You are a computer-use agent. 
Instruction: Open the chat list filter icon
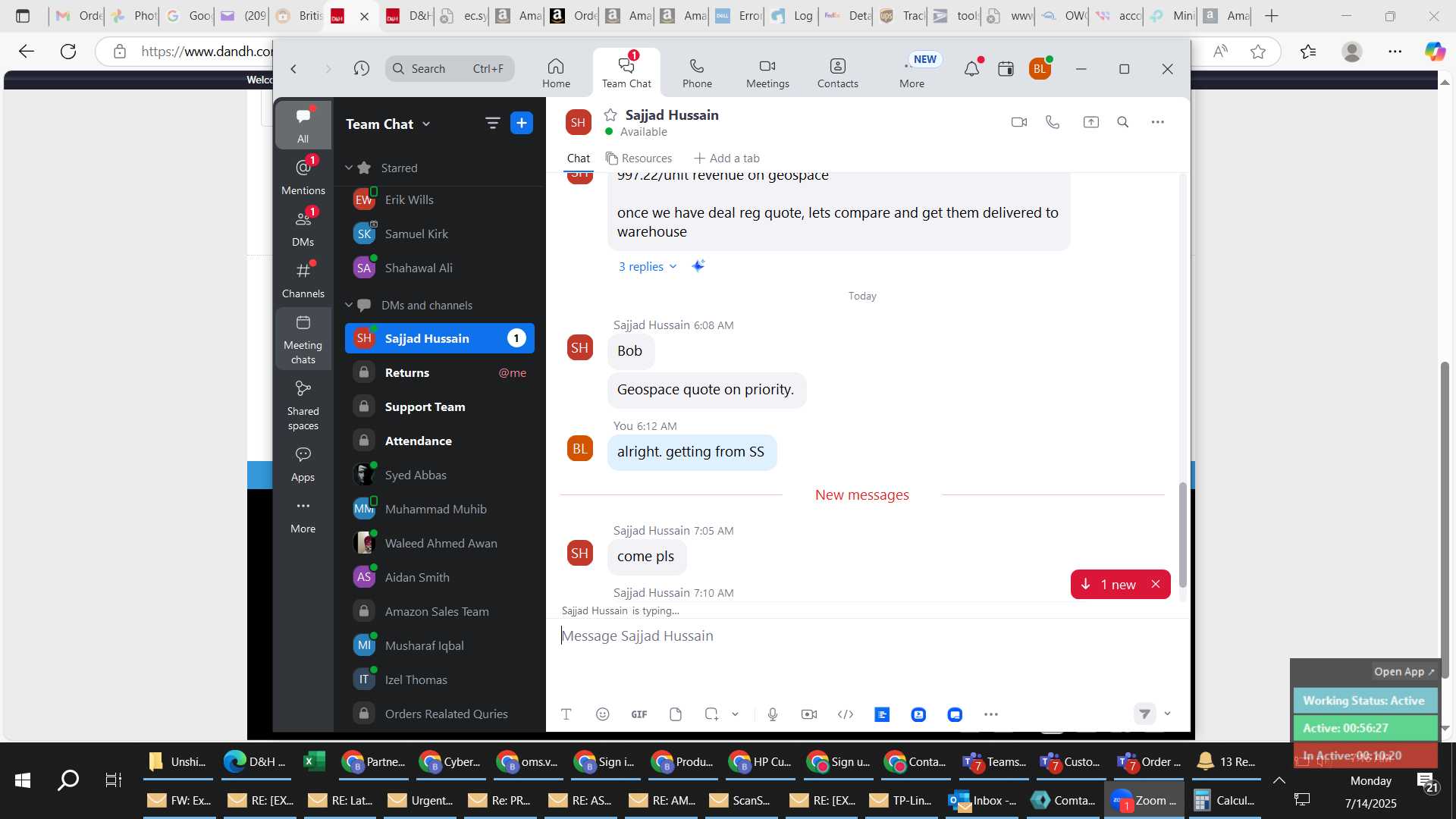pos(492,123)
